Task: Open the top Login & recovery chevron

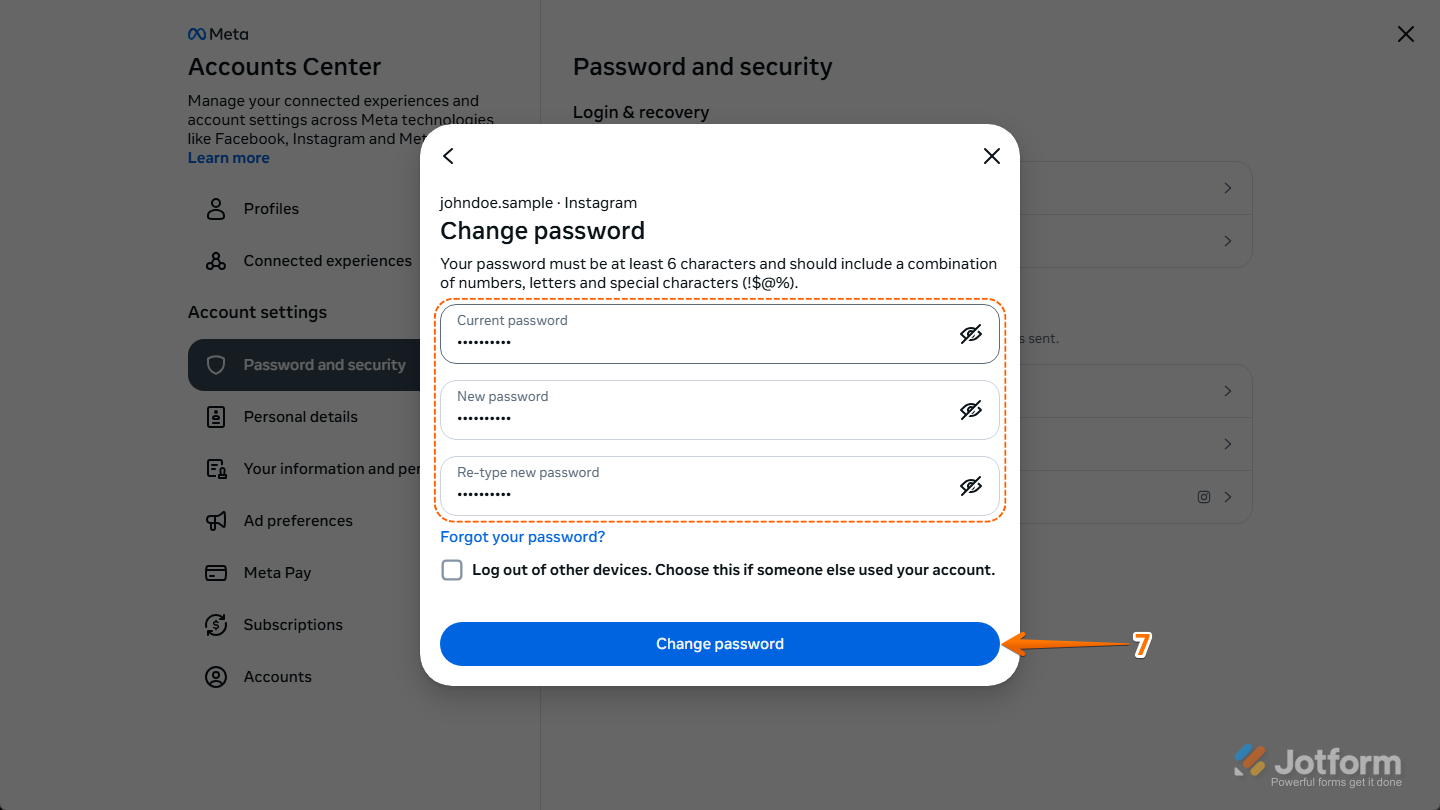Action: click(x=1228, y=187)
